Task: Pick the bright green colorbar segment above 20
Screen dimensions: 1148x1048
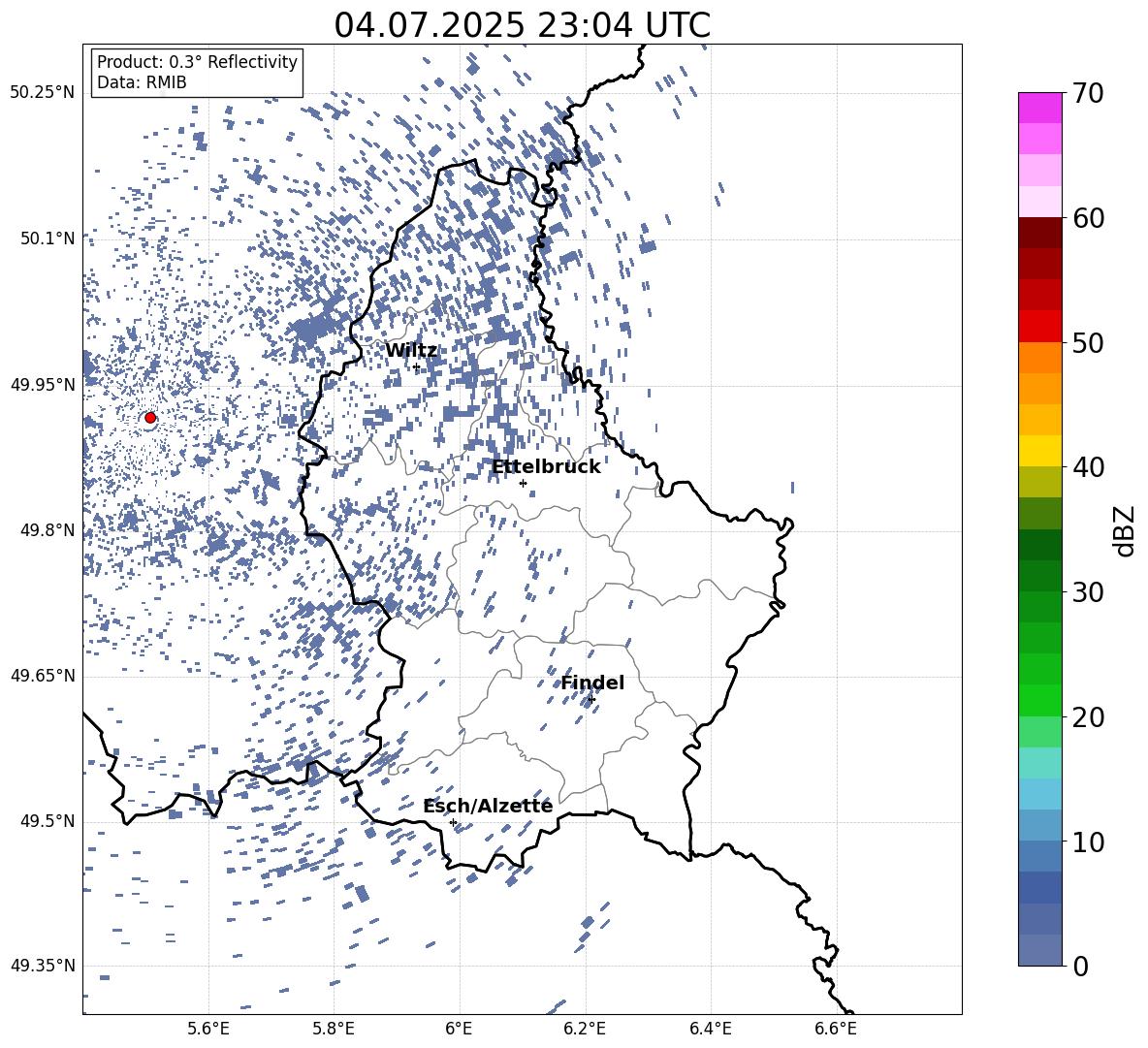Action: coord(1040,700)
